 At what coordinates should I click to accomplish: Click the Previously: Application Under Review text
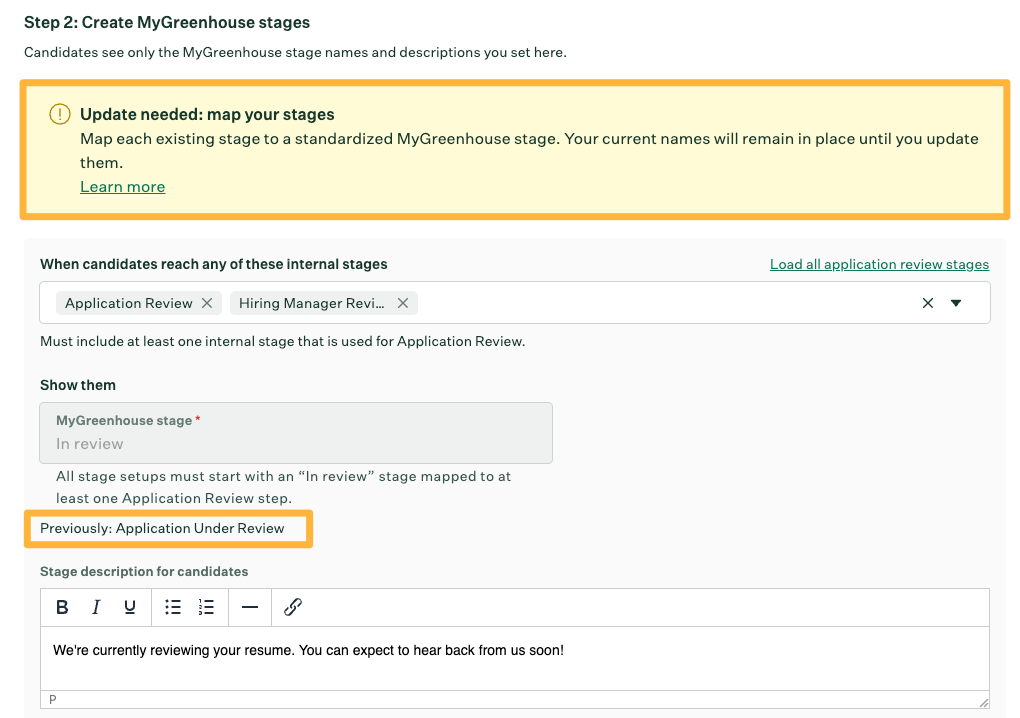tap(162, 528)
